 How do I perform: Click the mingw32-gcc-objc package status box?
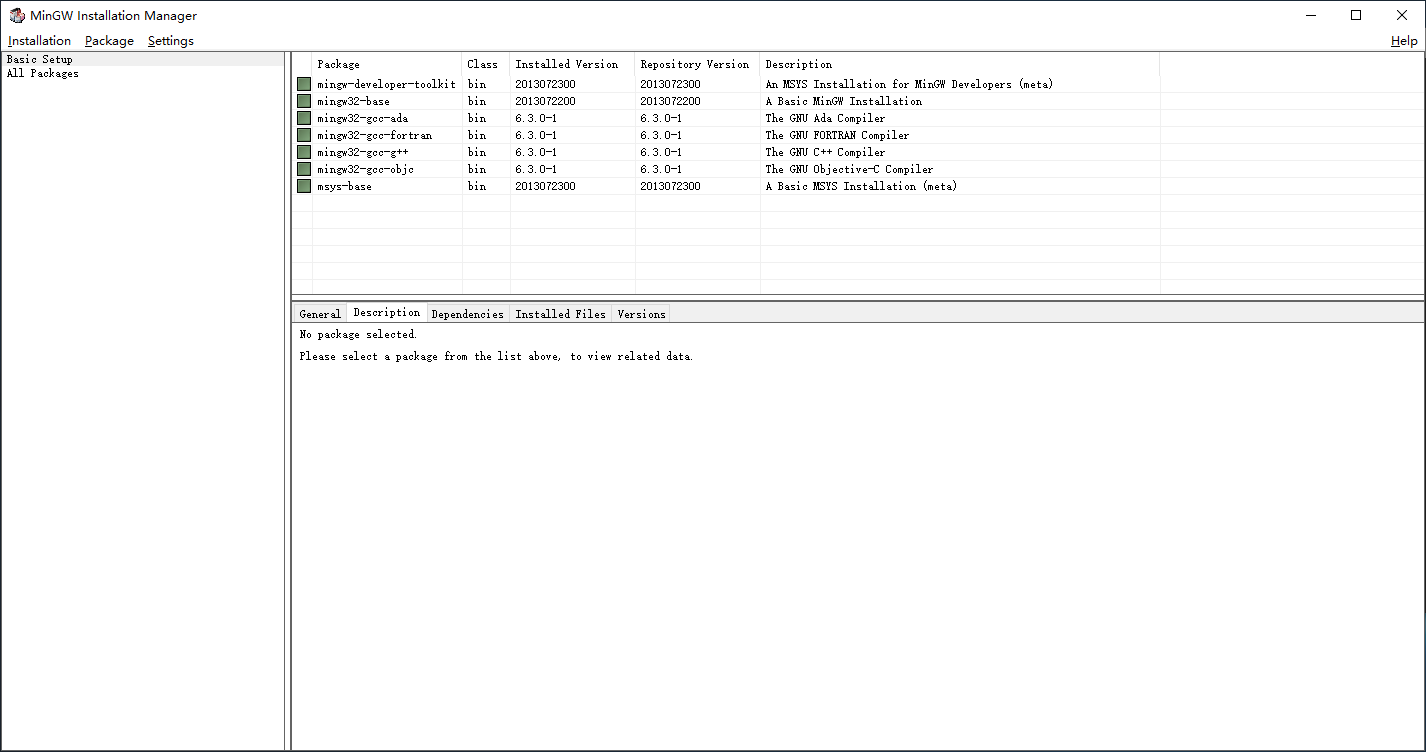coord(304,169)
